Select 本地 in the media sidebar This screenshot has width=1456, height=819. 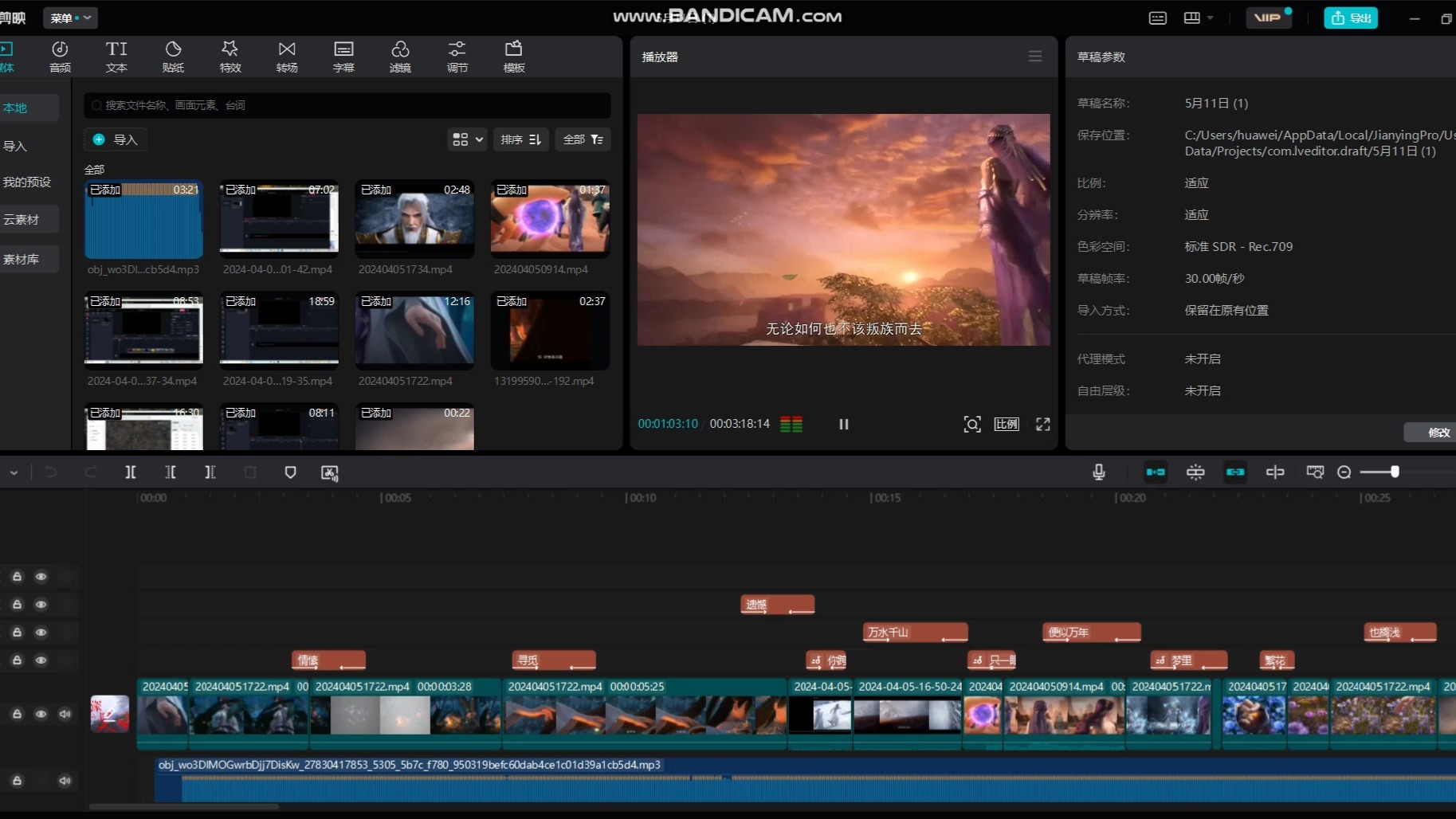(x=29, y=108)
